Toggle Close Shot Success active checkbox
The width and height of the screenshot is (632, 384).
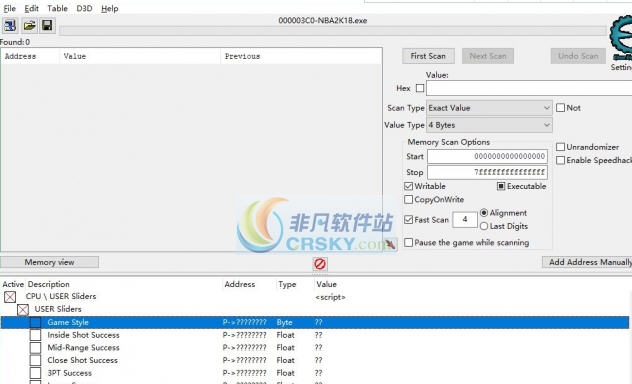(x=35, y=360)
